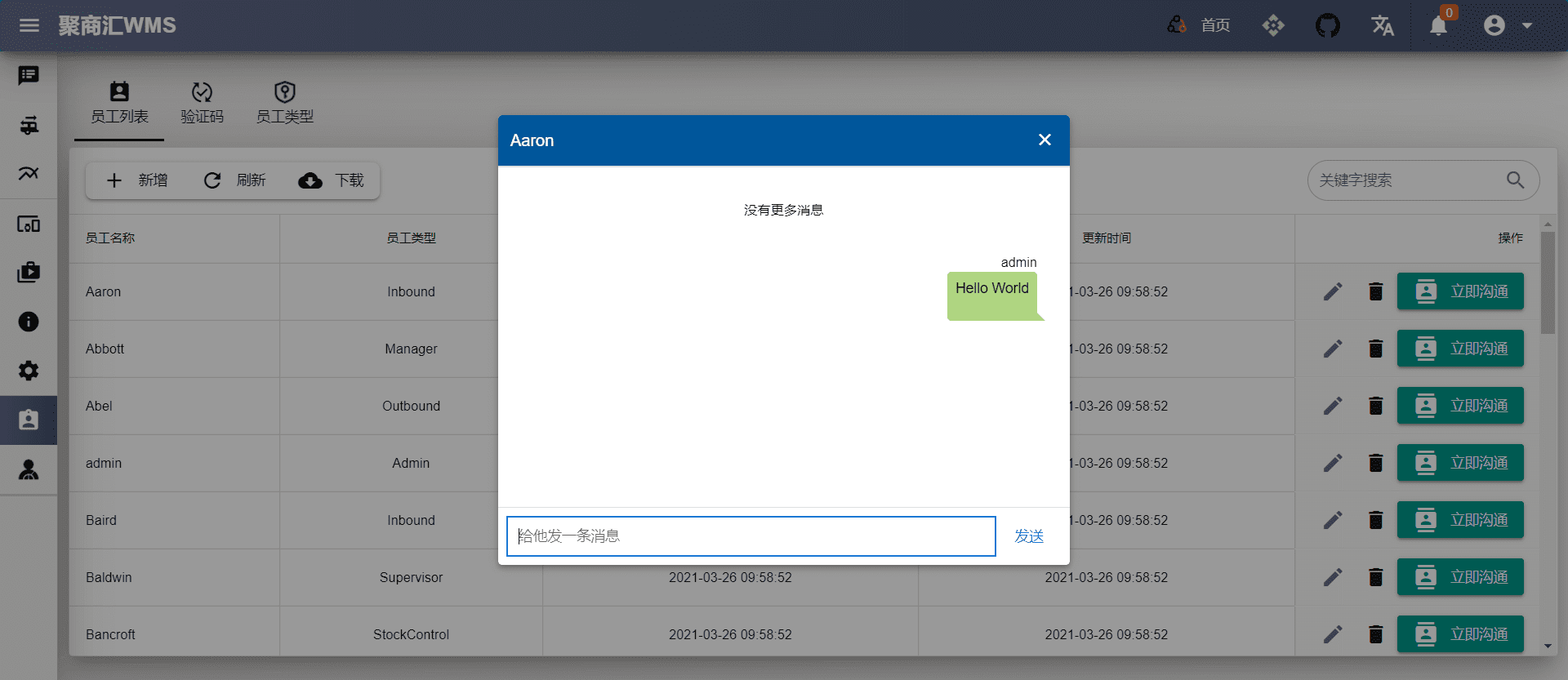Click 立即沟通 for Aaron
Screen dimensions: 1568x680
click(1460, 291)
